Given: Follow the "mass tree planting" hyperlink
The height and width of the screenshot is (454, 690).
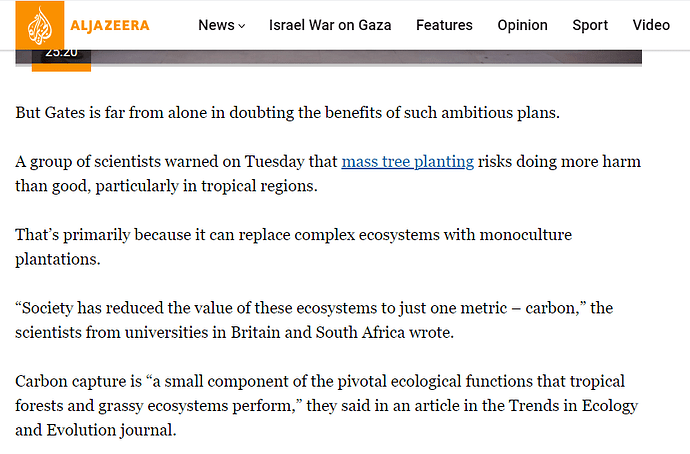Looking at the screenshot, I should click(407, 161).
